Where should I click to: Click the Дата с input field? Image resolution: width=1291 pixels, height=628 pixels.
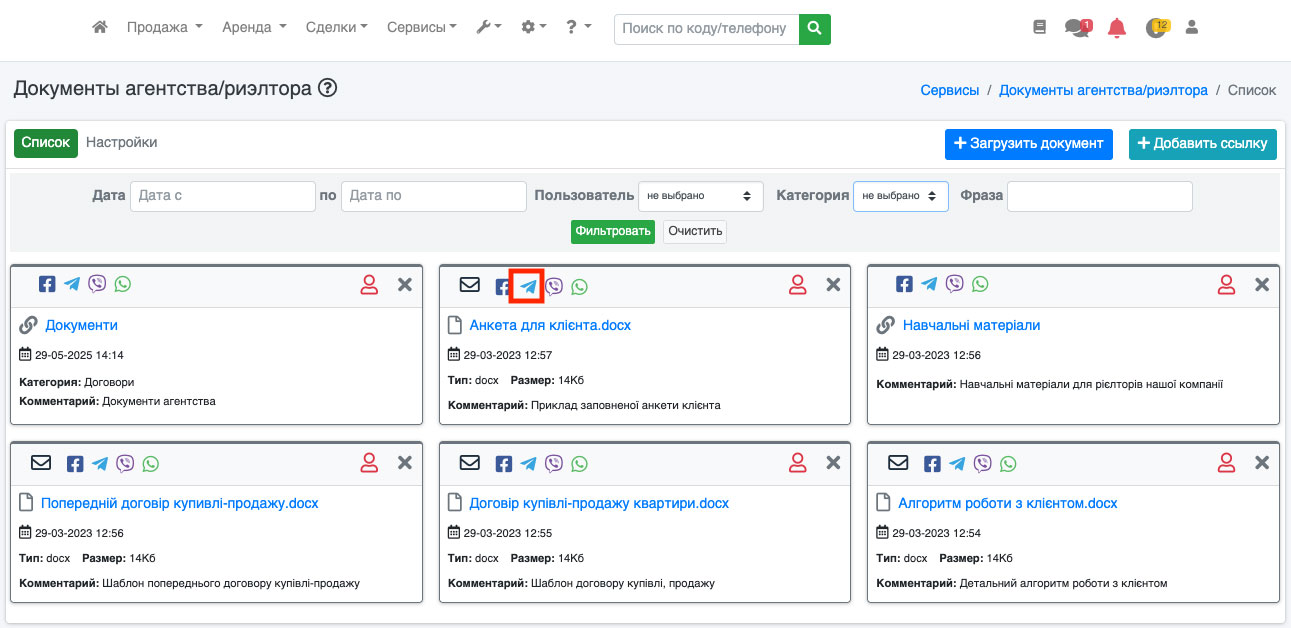click(x=222, y=196)
